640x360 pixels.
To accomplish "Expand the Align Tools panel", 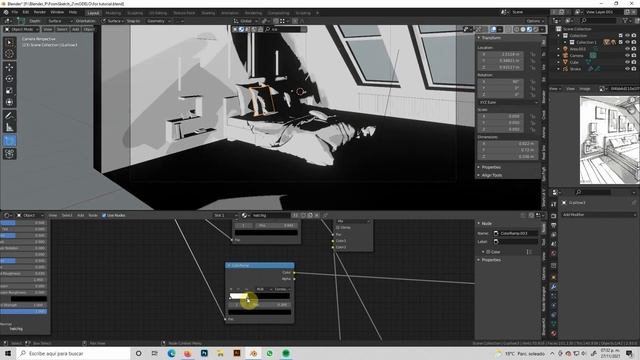I will point(491,175).
